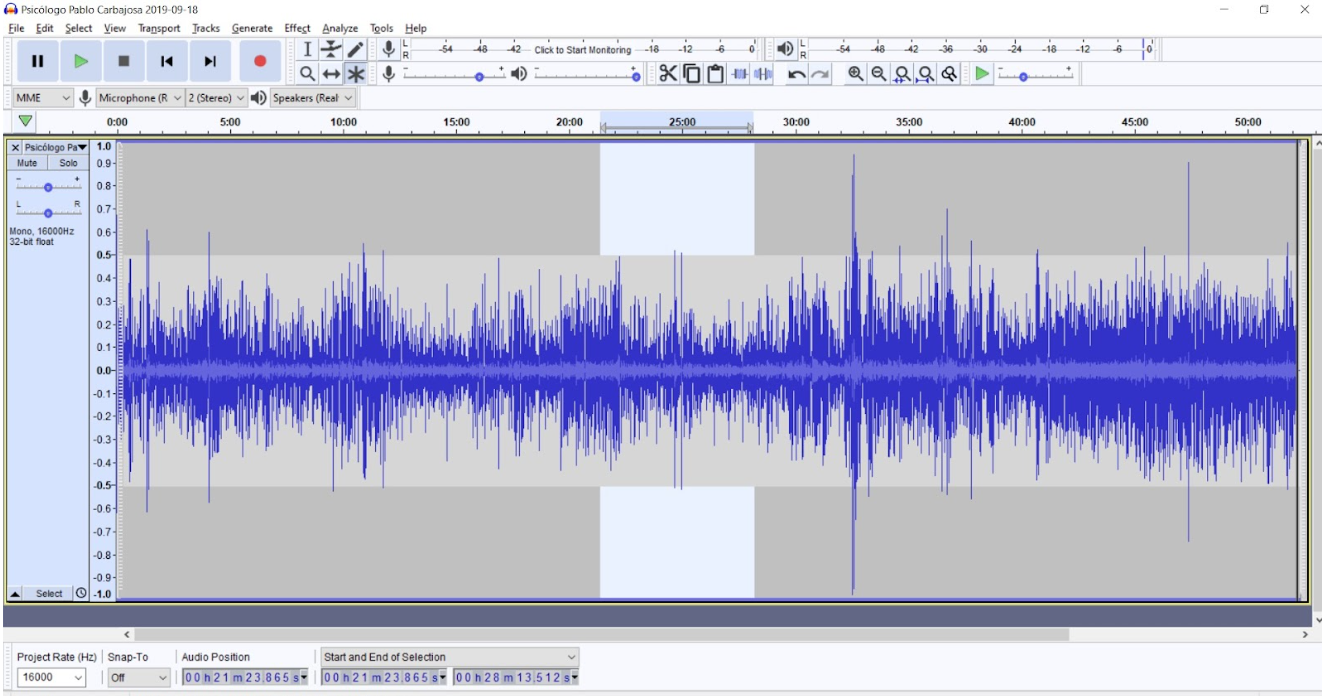This screenshot has width=1322, height=696.
Task: Adjust the recording volume slider
Action: point(454,74)
